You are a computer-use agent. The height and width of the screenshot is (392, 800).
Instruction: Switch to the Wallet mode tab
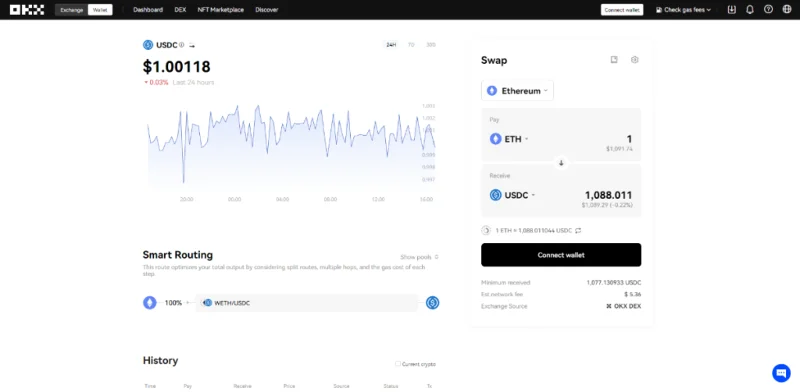click(100, 10)
